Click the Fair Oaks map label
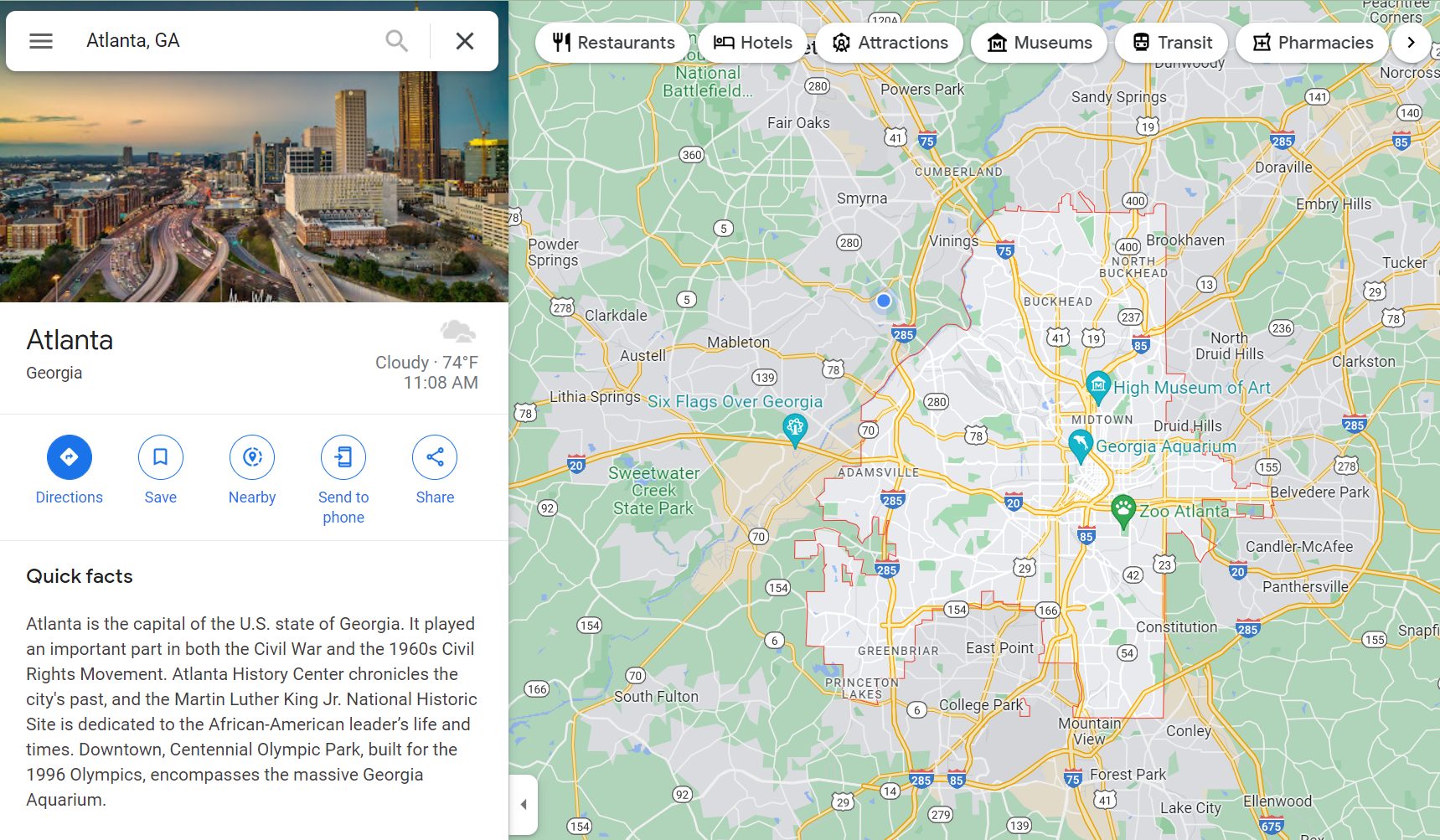Screen dimensions: 1440x840 [x=798, y=122]
